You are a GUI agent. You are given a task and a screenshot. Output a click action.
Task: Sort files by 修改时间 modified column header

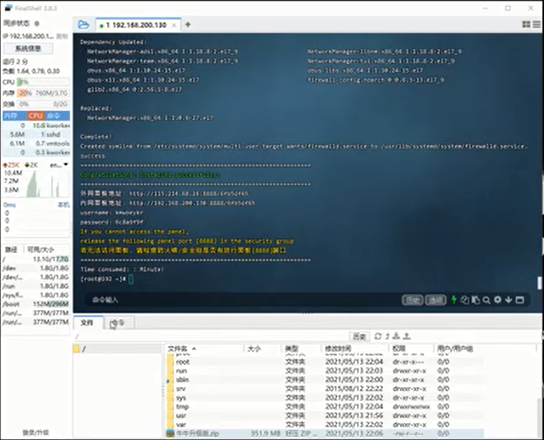355,348
